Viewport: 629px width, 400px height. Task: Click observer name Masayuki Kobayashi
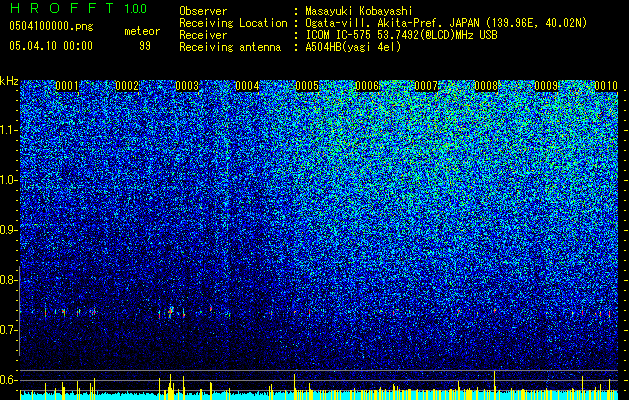pos(359,11)
